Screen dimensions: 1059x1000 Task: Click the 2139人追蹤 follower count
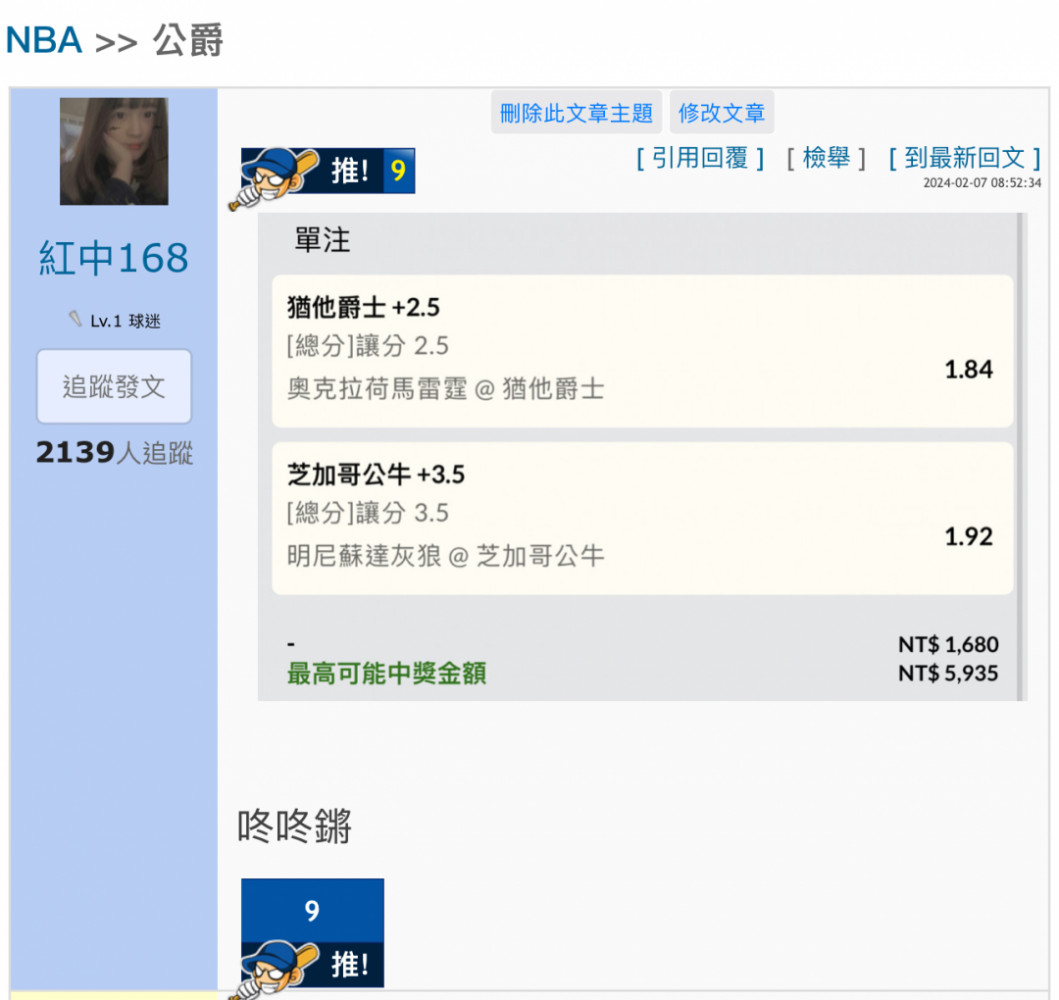pos(114,452)
